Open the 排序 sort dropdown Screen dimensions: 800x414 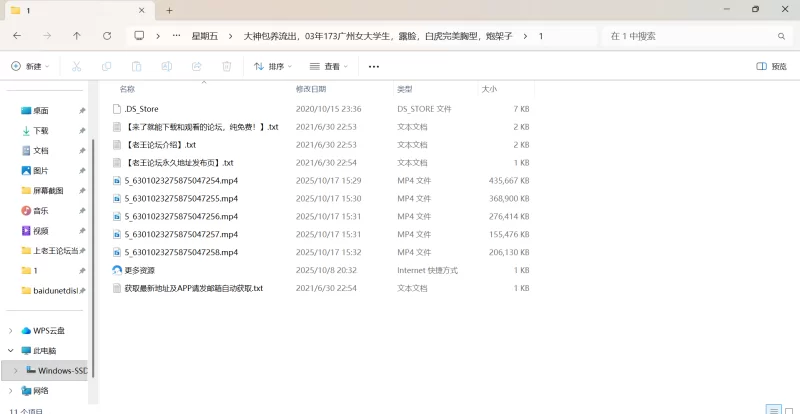pyautogui.click(x=273, y=66)
